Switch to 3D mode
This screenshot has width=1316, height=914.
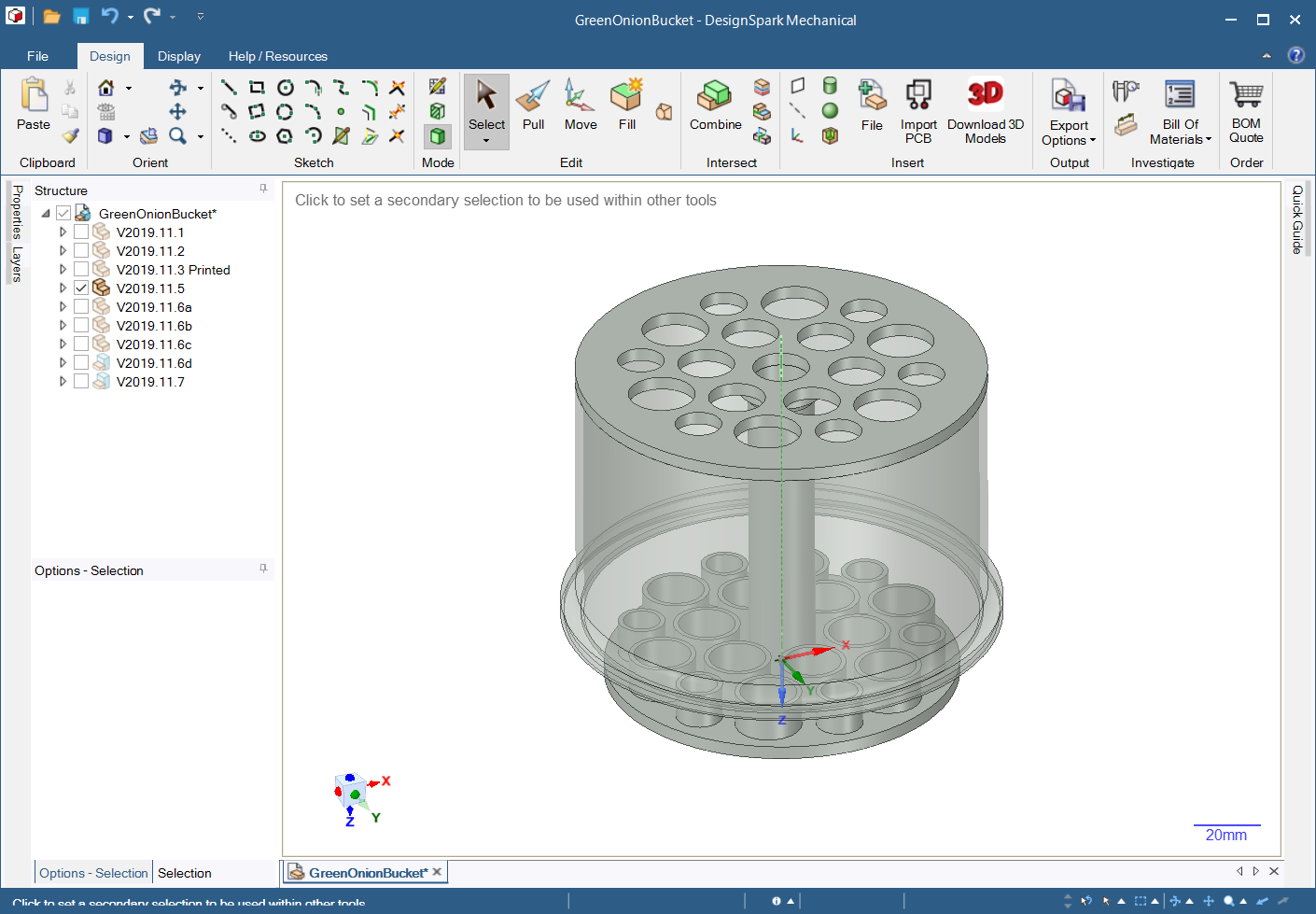pos(438,136)
